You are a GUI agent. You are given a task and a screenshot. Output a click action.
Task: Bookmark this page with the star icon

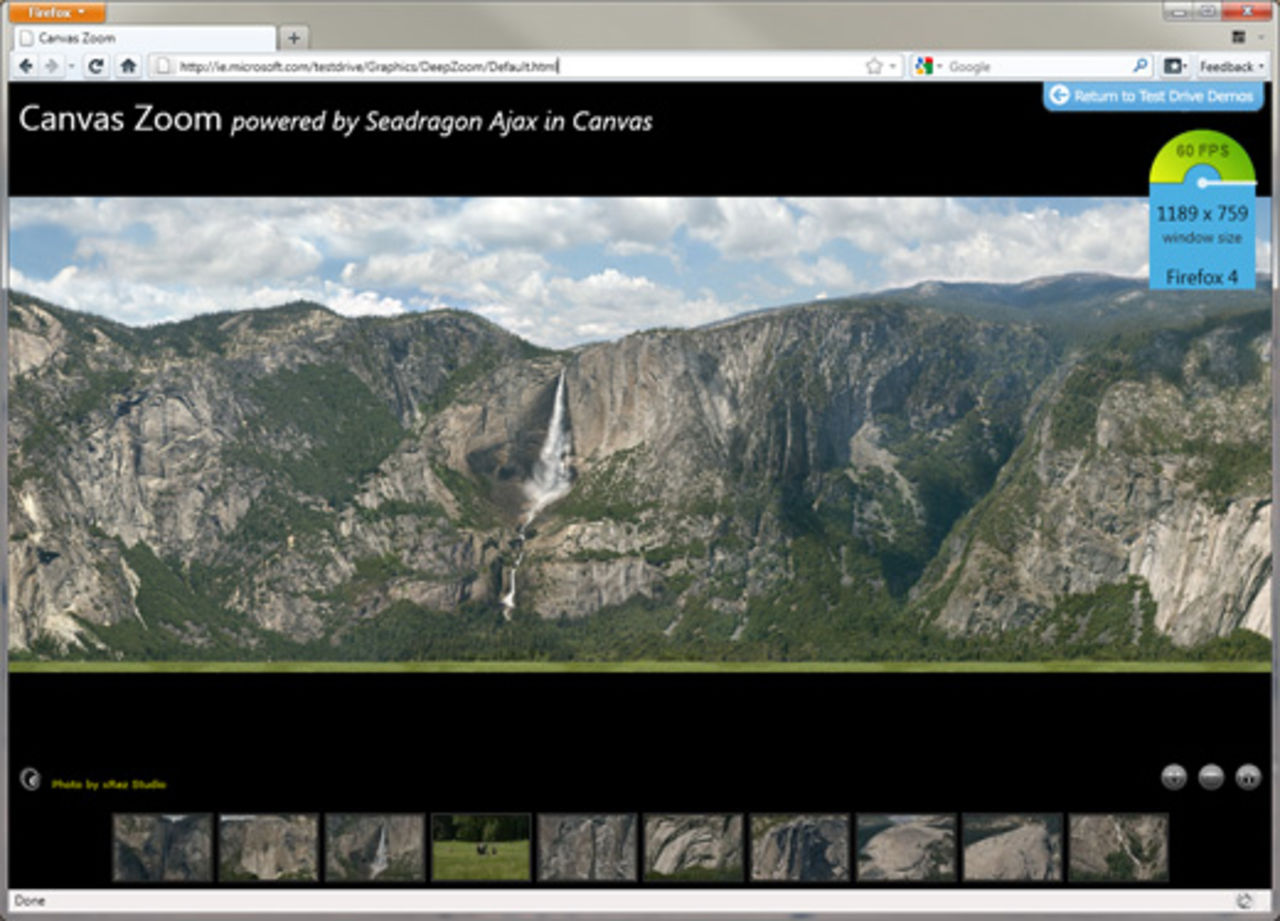[x=873, y=66]
